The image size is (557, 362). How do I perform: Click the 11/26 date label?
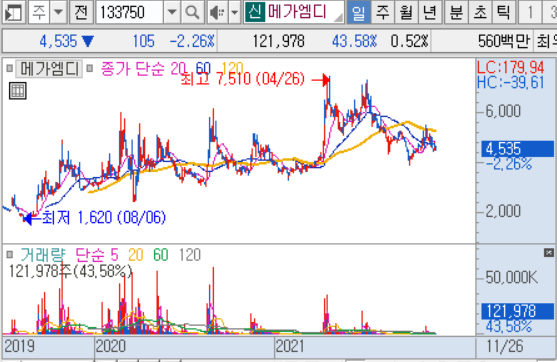click(x=505, y=346)
